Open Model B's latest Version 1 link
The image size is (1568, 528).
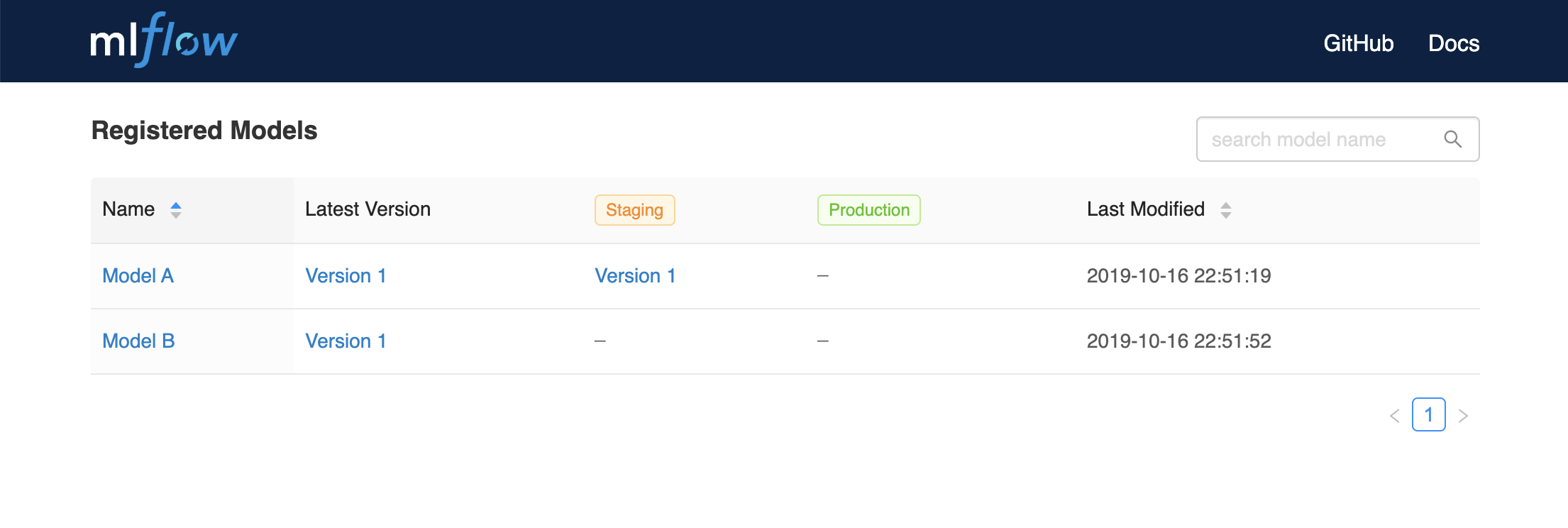[346, 341]
